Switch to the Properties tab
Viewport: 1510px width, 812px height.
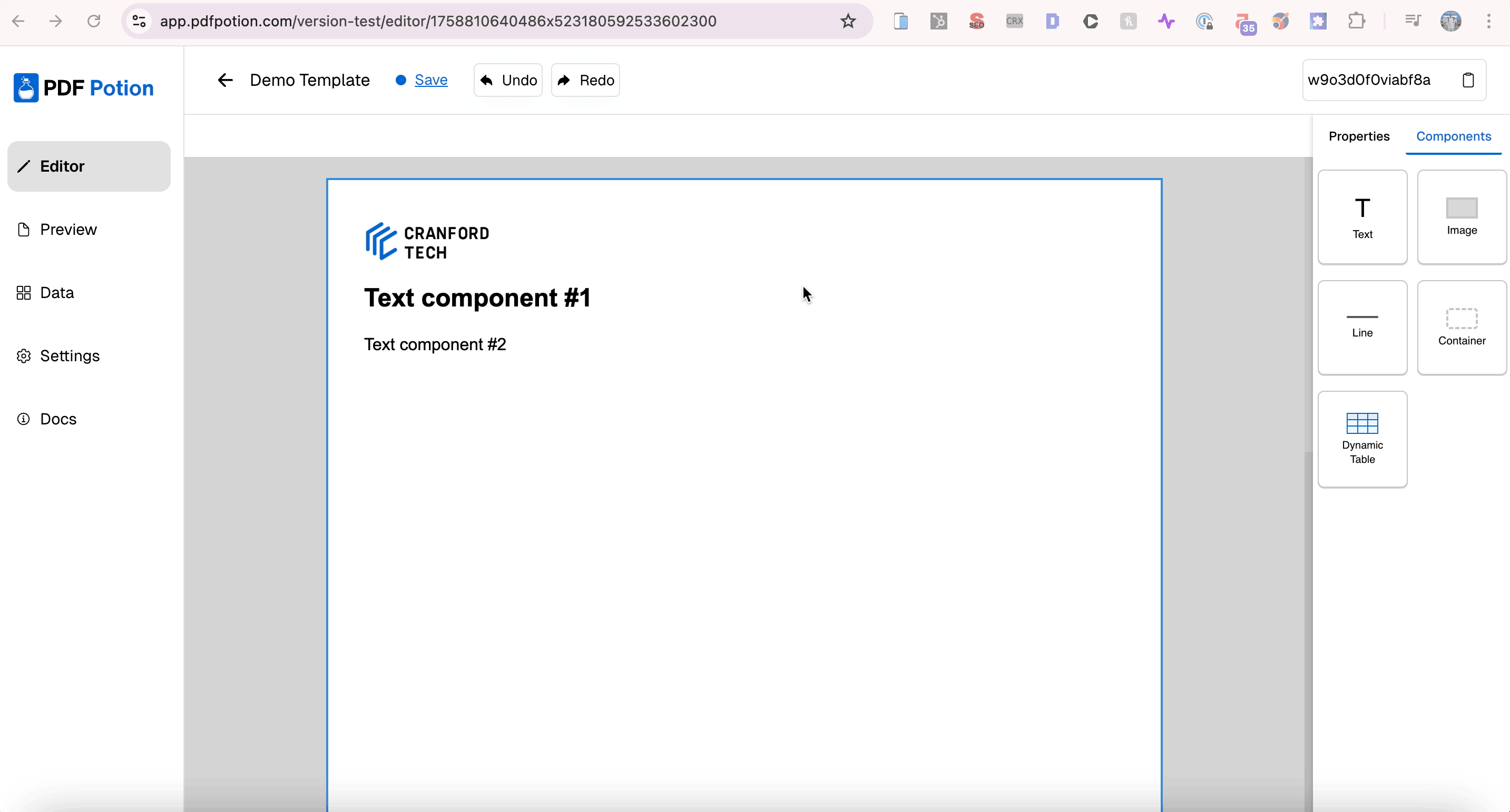(1358, 136)
